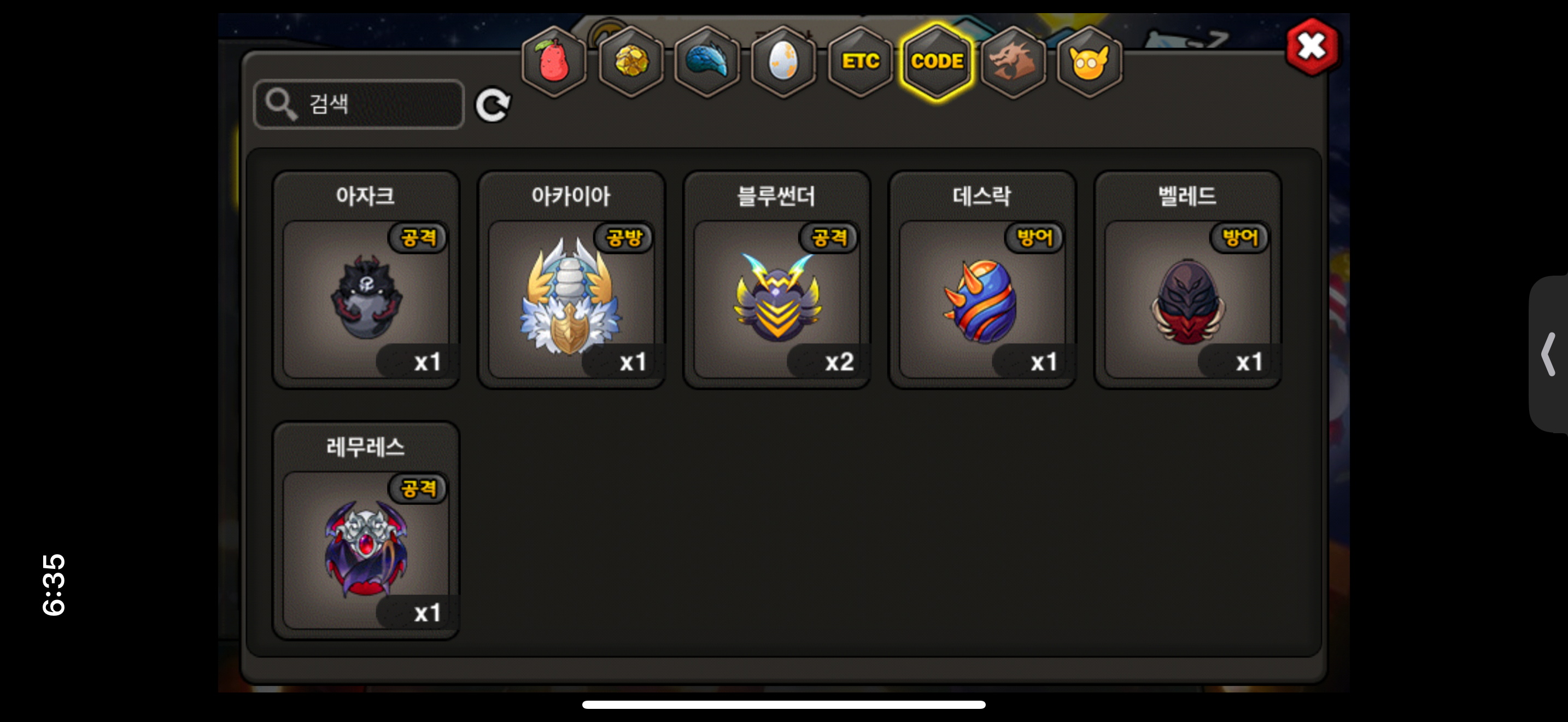Open the 벨레드 dark egg card
1568x722 pixels.
pos(1187,280)
